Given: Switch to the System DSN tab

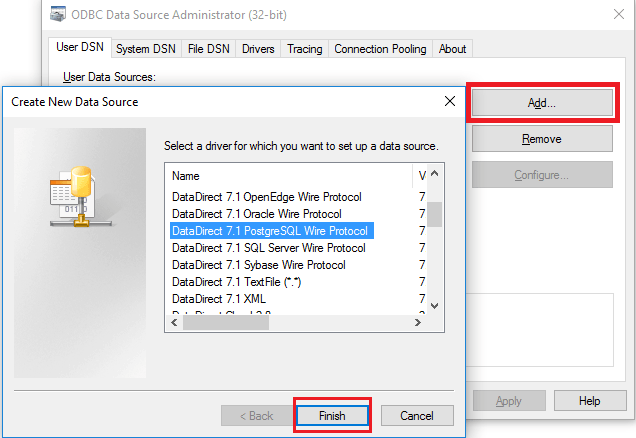Looking at the screenshot, I should [x=146, y=48].
